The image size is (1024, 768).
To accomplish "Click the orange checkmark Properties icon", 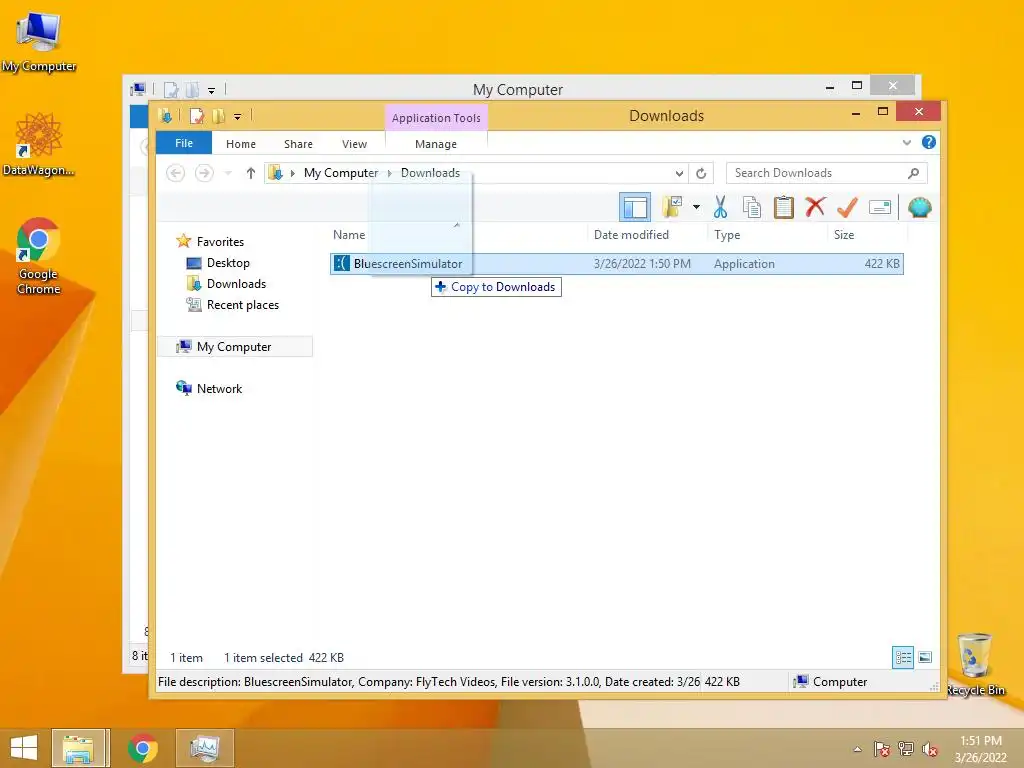I will tap(847, 208).
